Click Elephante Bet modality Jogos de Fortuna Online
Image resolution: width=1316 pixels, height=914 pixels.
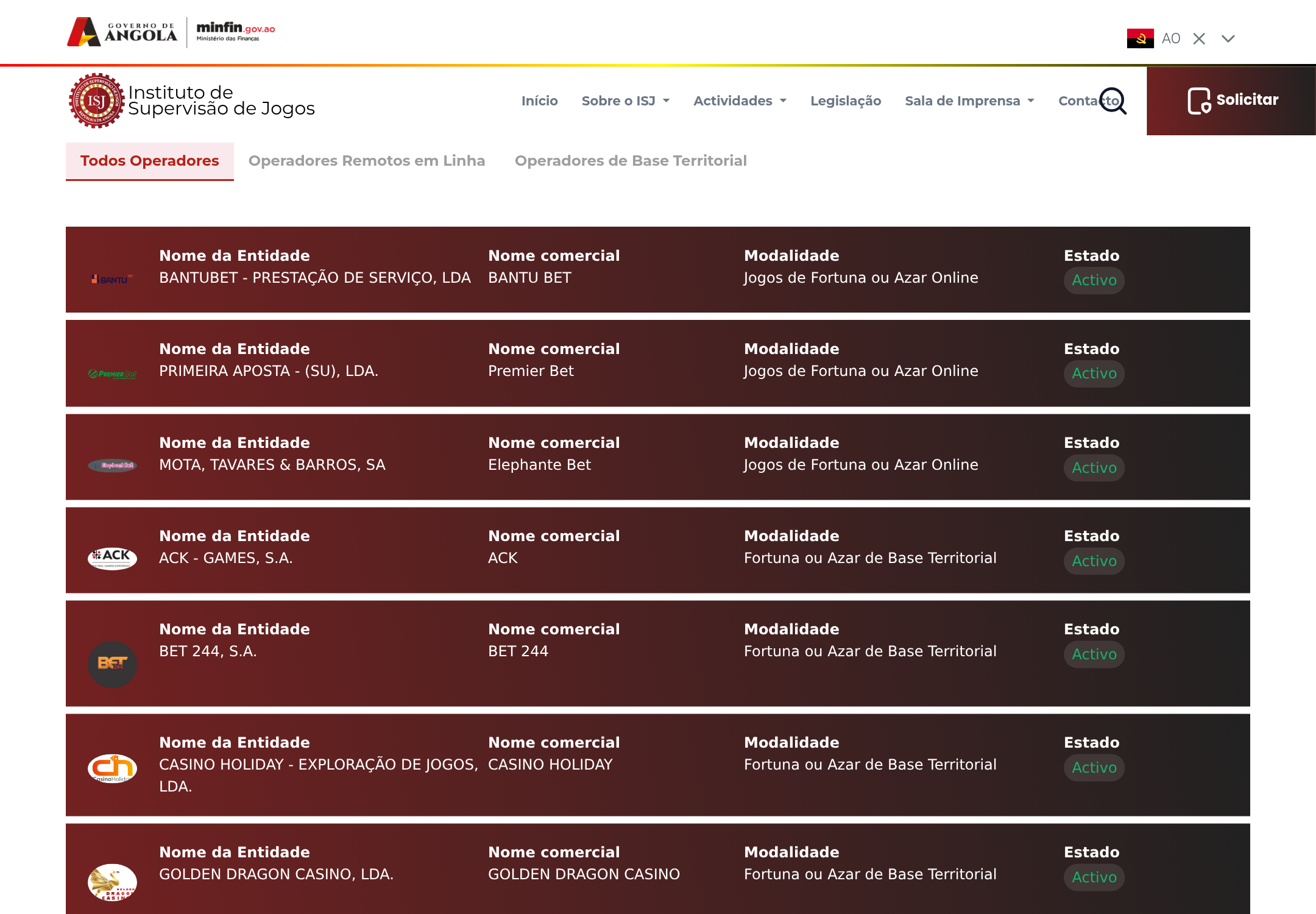861,465
